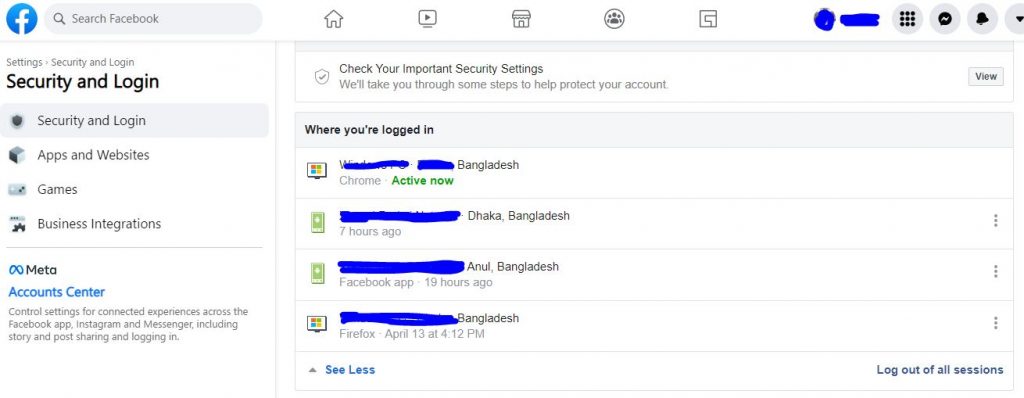Go to the Home feed icon
This screenshot has height=398, width=1024.
click(x=334, y=19)
